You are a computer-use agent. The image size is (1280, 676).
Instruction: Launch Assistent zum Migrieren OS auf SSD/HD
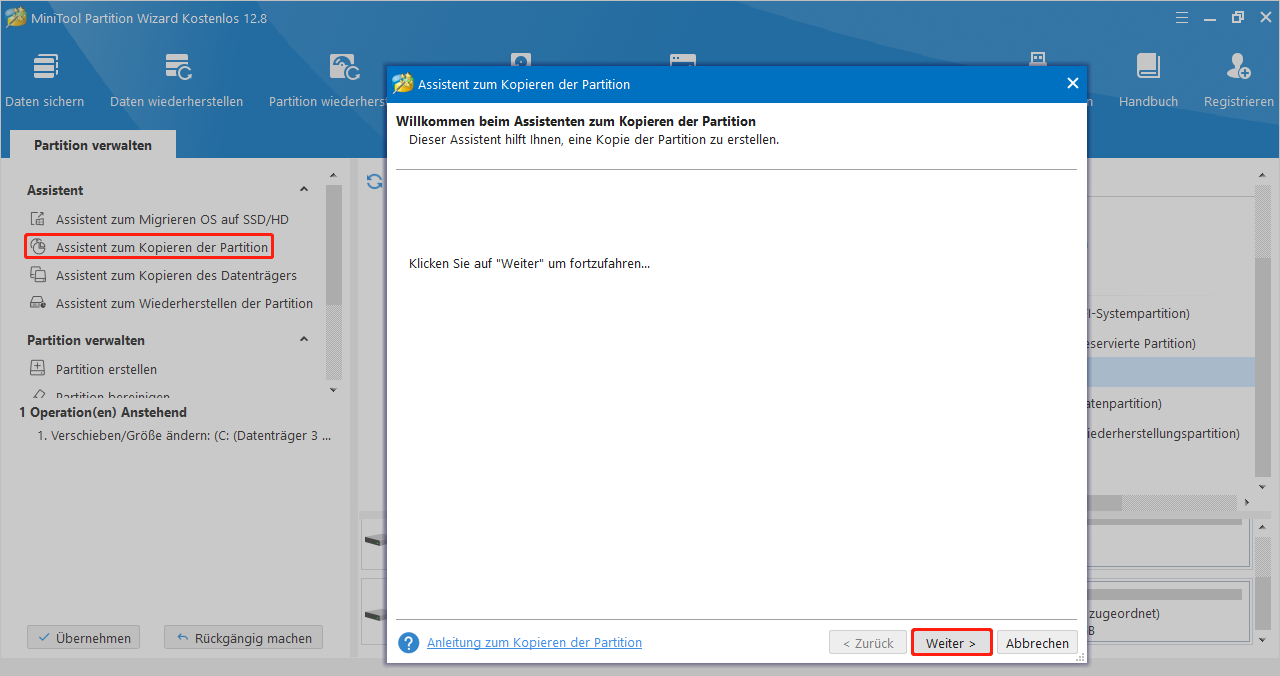172,219
